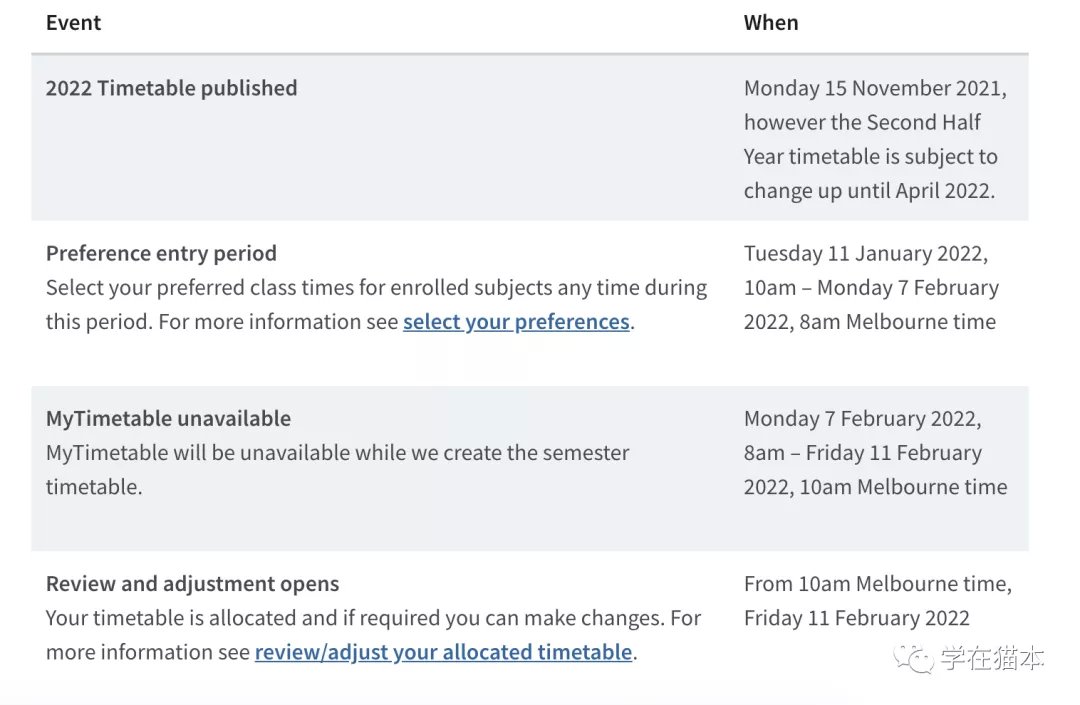Click the When column header

click(x=771, y=23)
